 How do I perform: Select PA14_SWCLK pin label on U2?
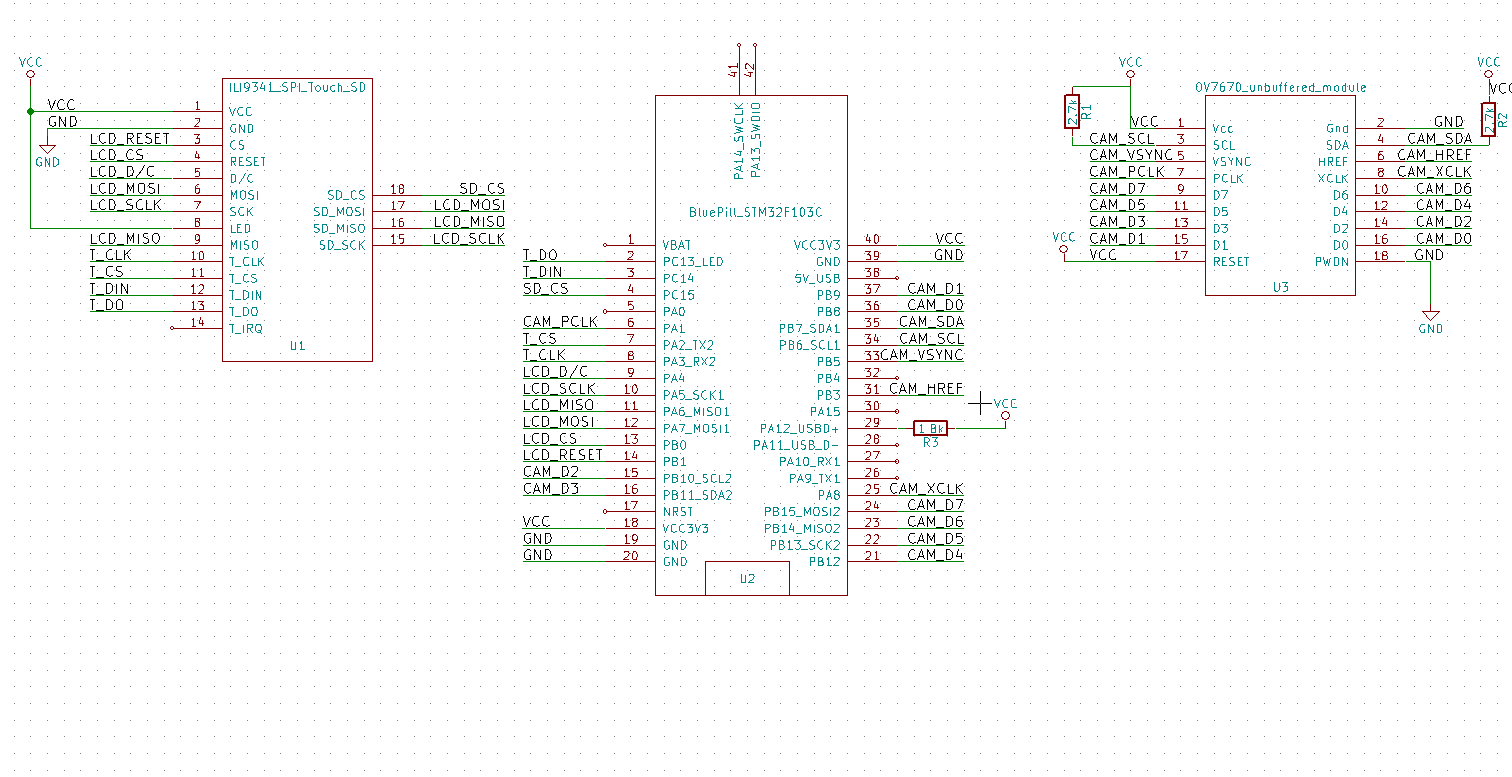[x=738, y=141]
